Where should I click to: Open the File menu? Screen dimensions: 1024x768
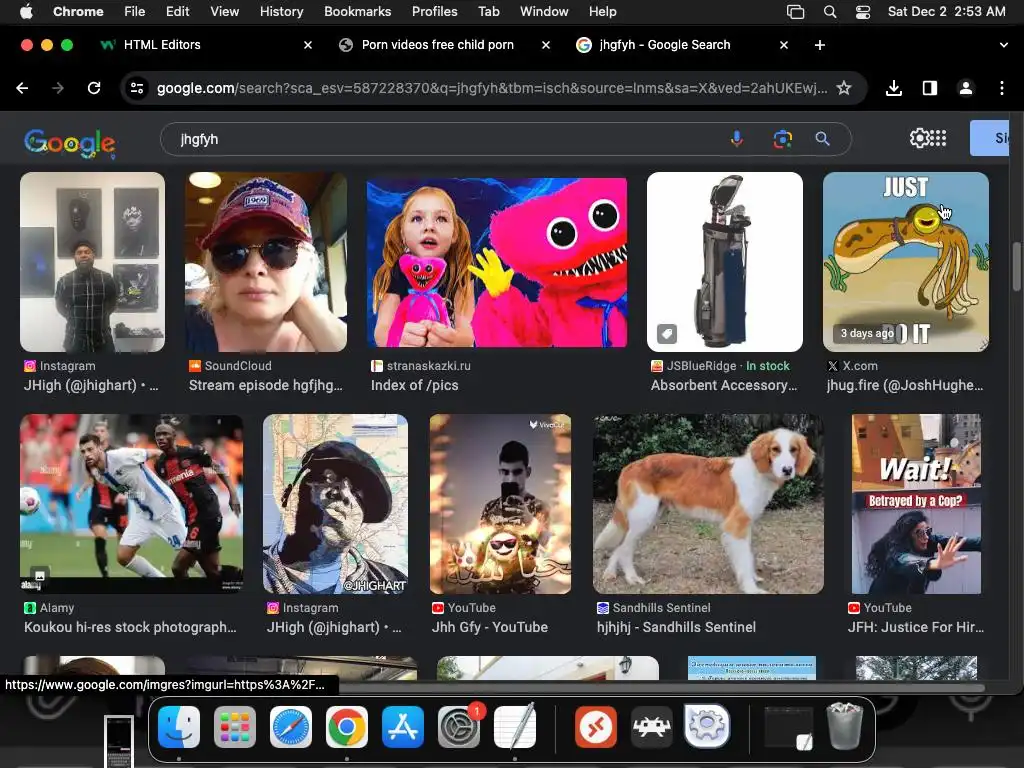click(x=135, y=12)
